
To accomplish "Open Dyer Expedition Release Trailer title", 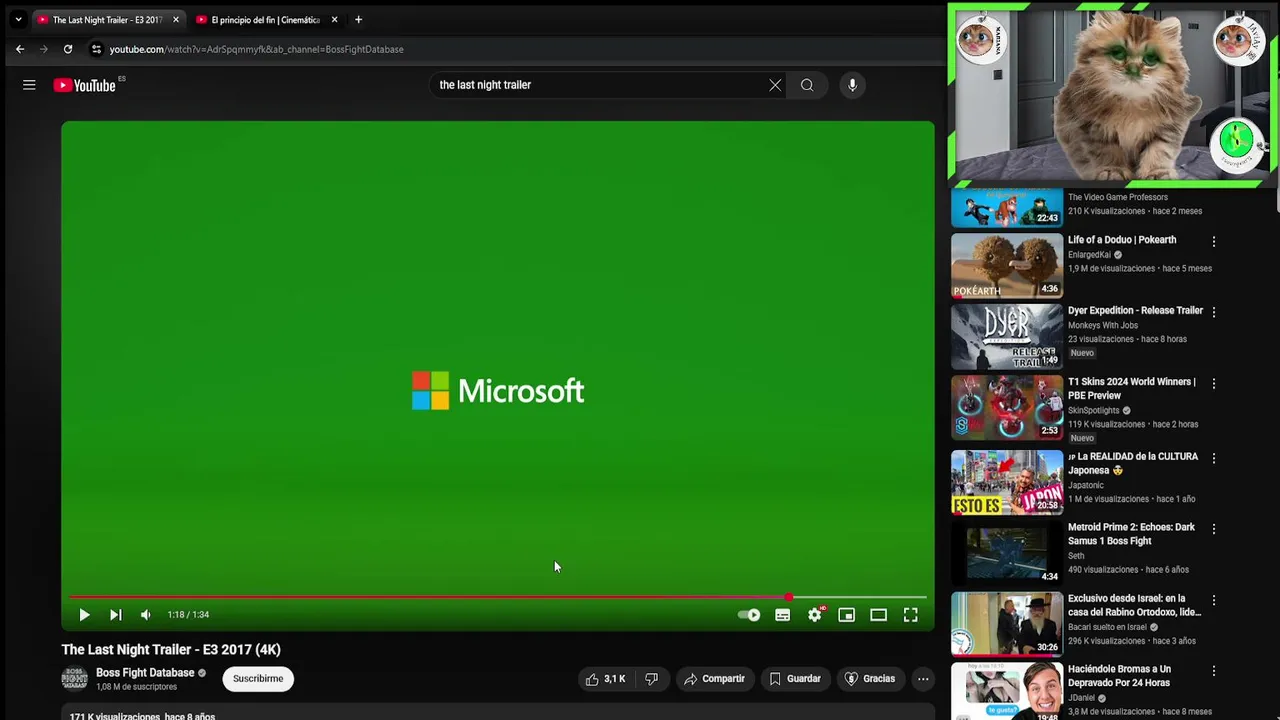I will click(1135, 311).
